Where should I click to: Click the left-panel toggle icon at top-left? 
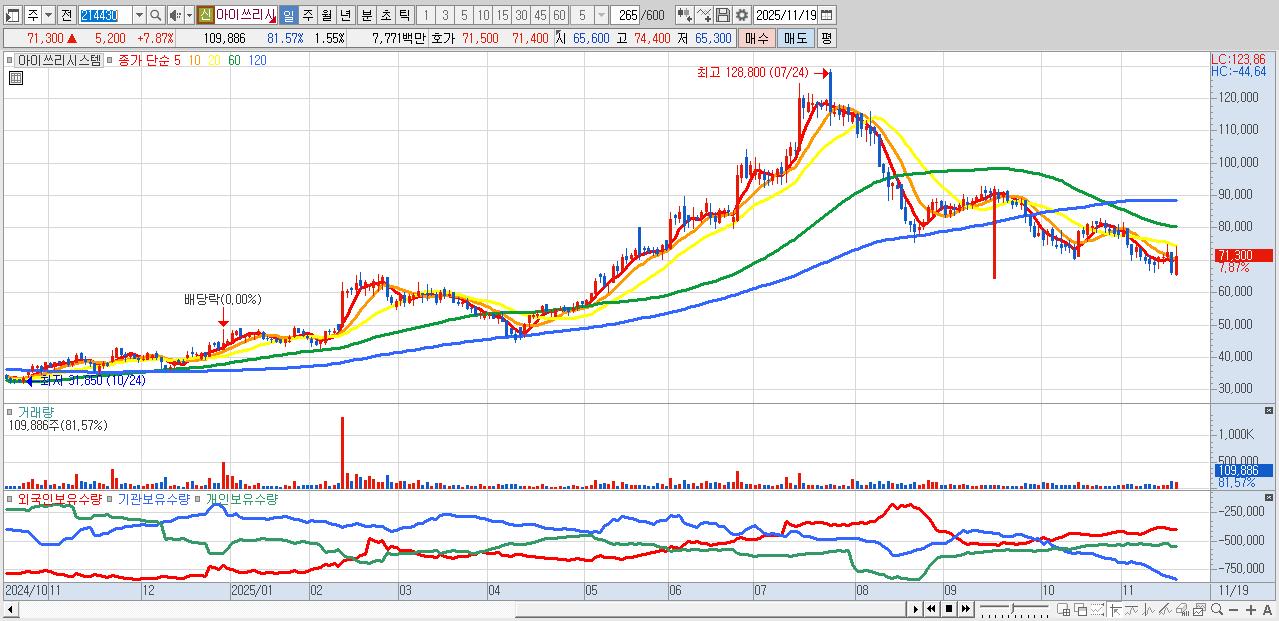(11, 15)
